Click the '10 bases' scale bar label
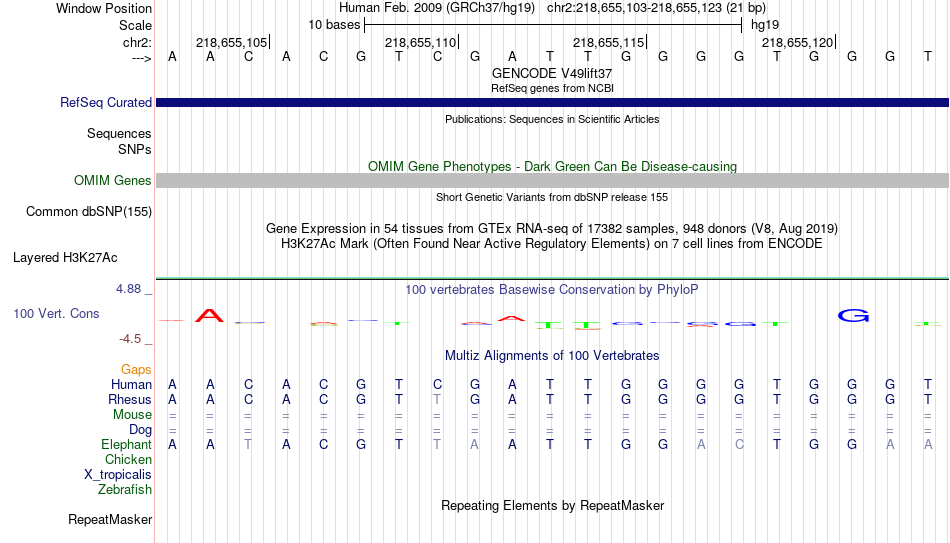This screenshot has width=950, height=543. point(334,25)
